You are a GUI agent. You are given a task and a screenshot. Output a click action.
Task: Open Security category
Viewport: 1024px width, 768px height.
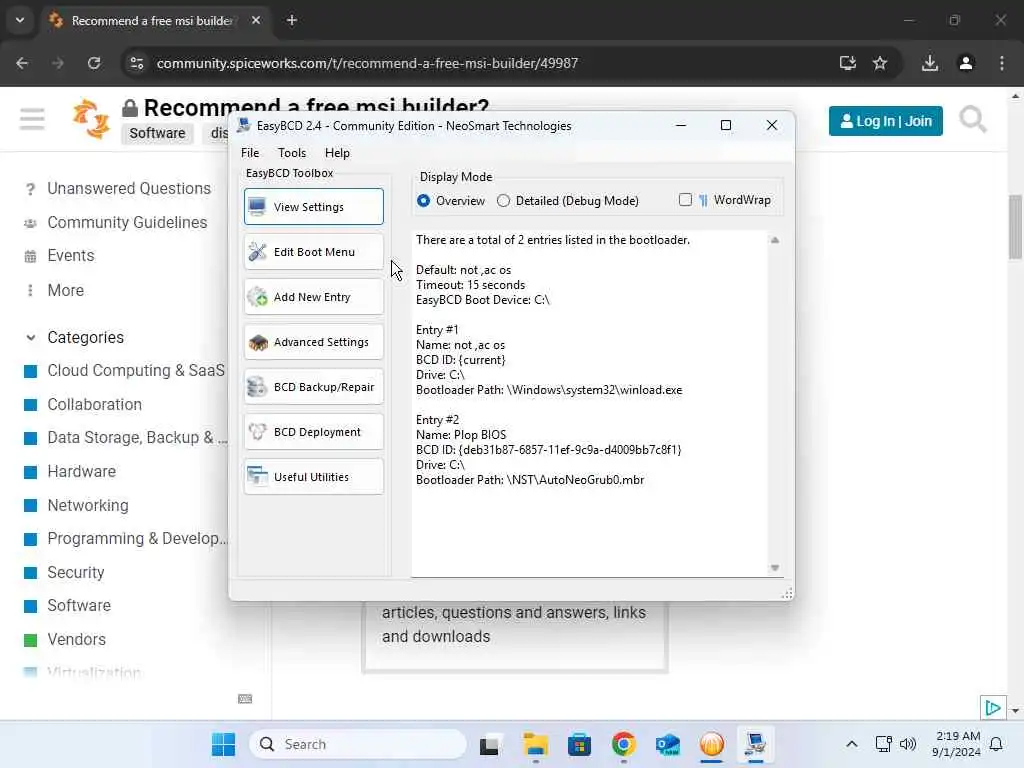coord(76,573)
